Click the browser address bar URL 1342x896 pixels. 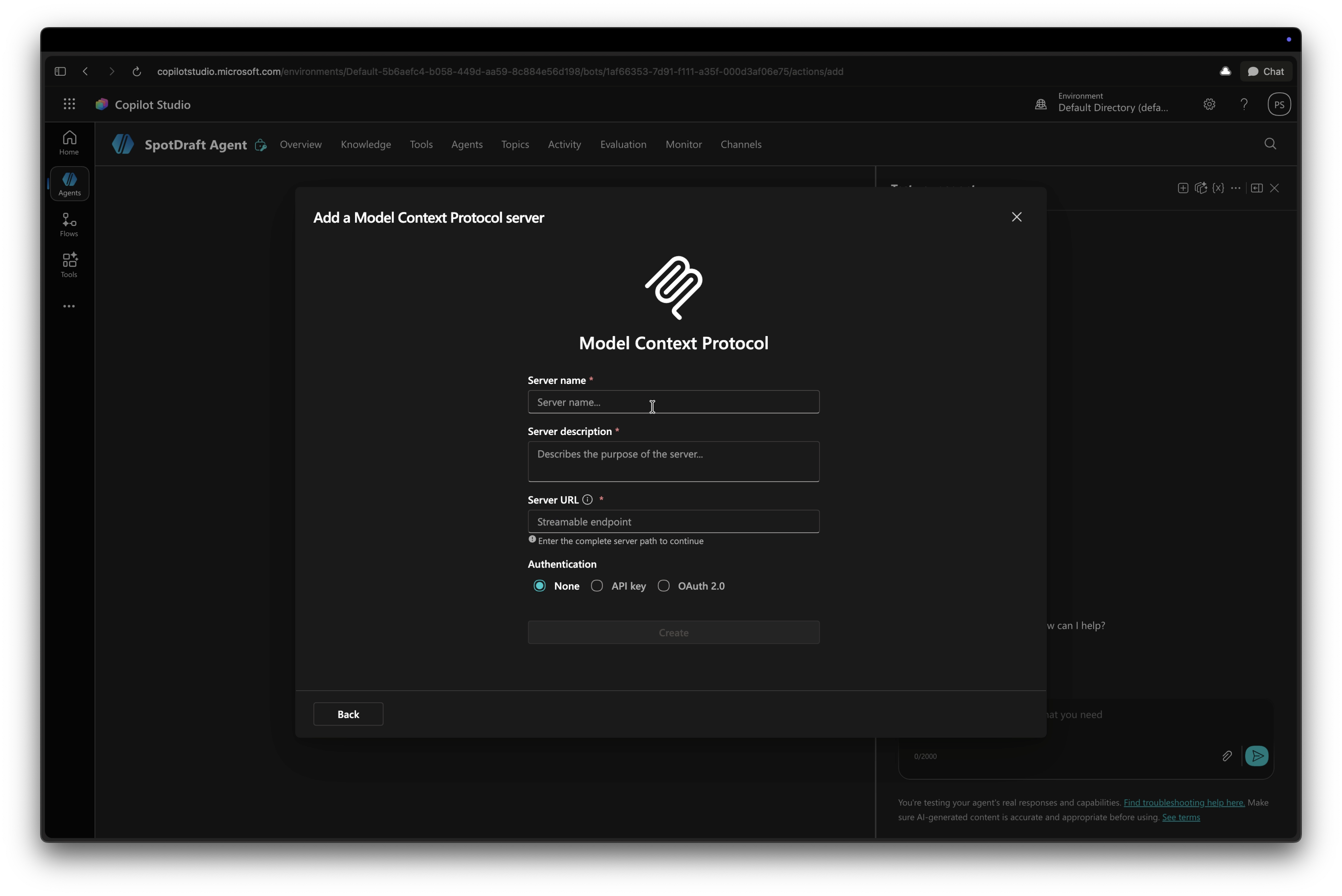point(500,71)
